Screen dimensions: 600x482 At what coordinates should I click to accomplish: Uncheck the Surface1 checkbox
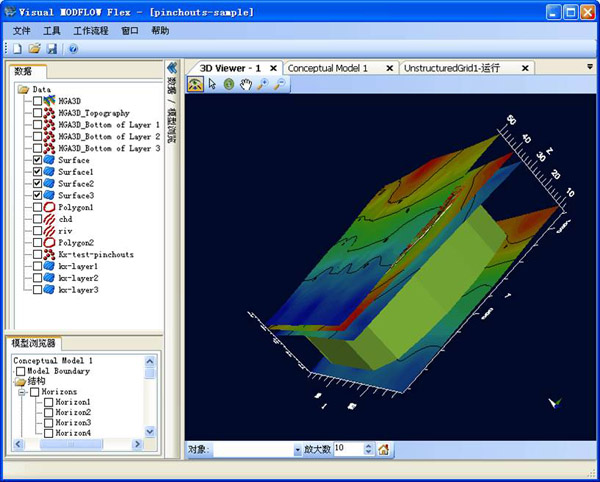click(37, 172)
